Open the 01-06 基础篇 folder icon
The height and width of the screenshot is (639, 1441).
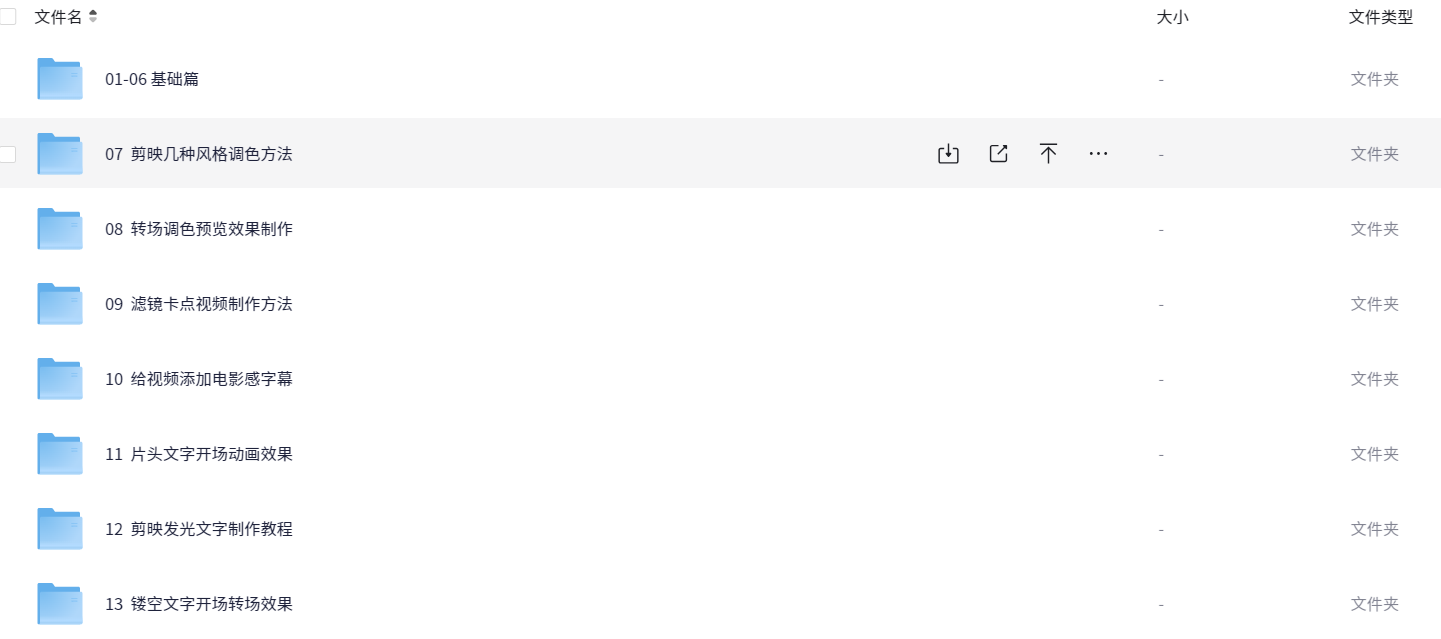[60, 79]
